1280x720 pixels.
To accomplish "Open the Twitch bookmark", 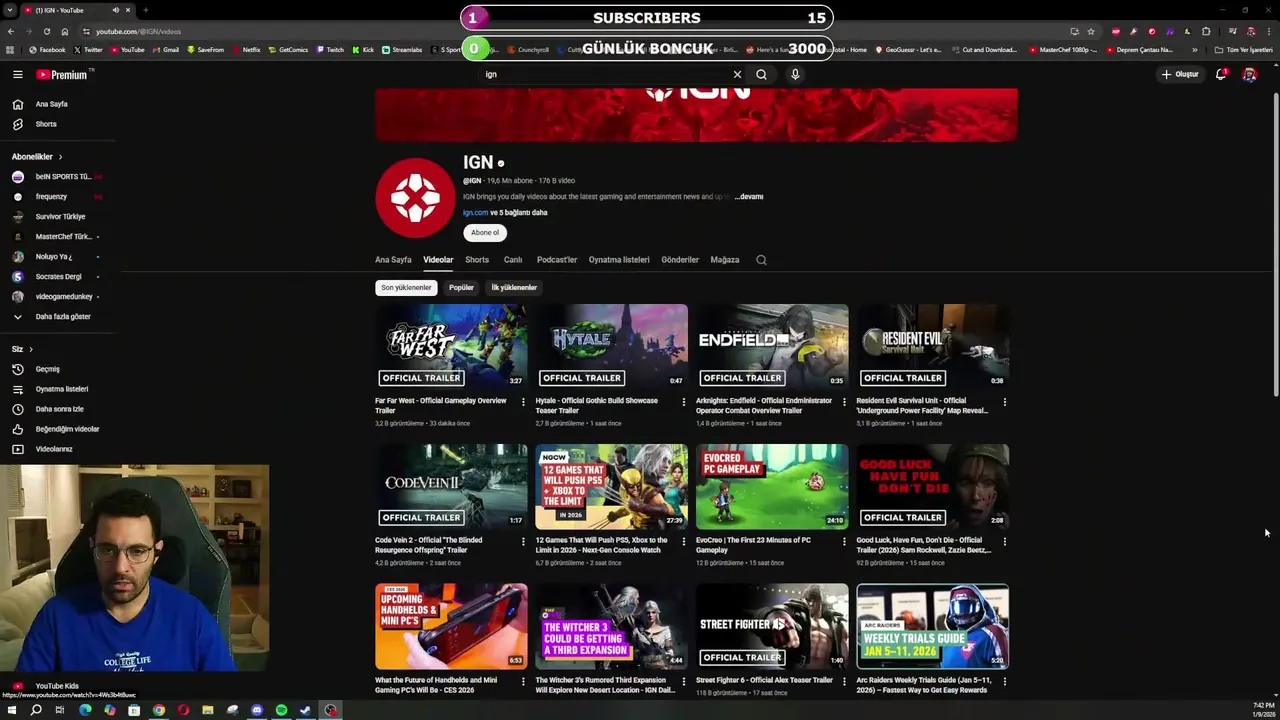I will (x=330, y=50).
